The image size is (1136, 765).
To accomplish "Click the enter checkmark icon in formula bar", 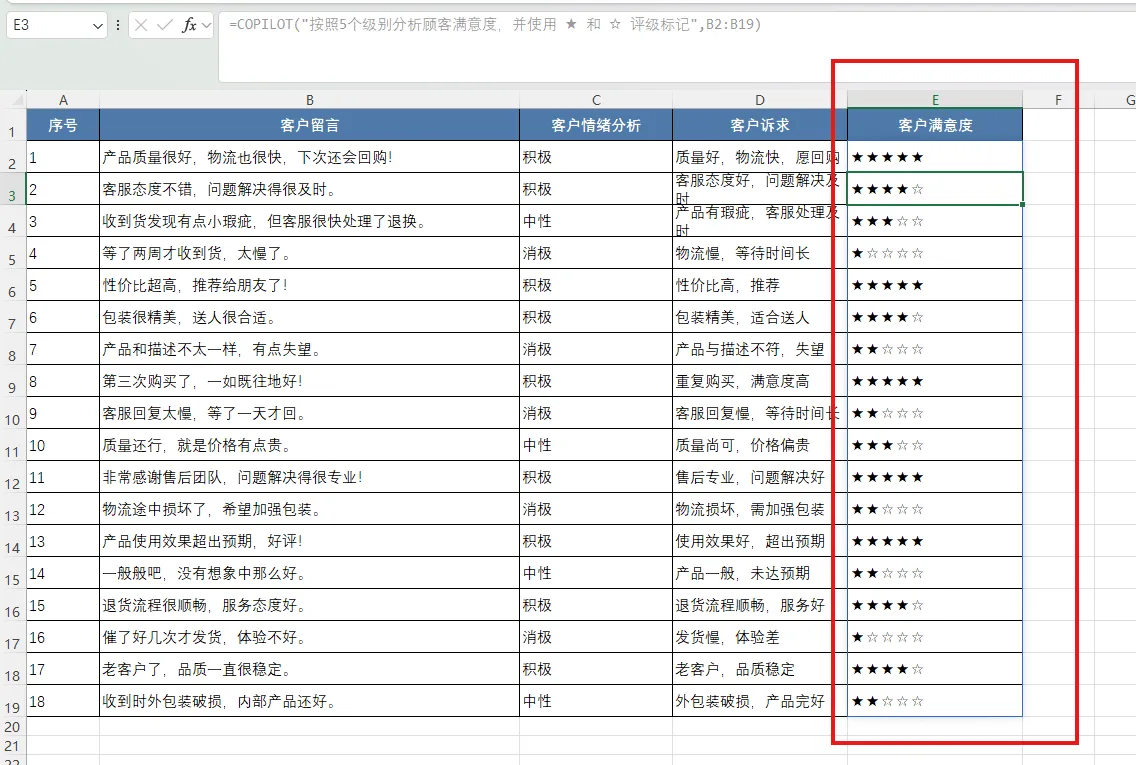I will click(x=164, y=25).
